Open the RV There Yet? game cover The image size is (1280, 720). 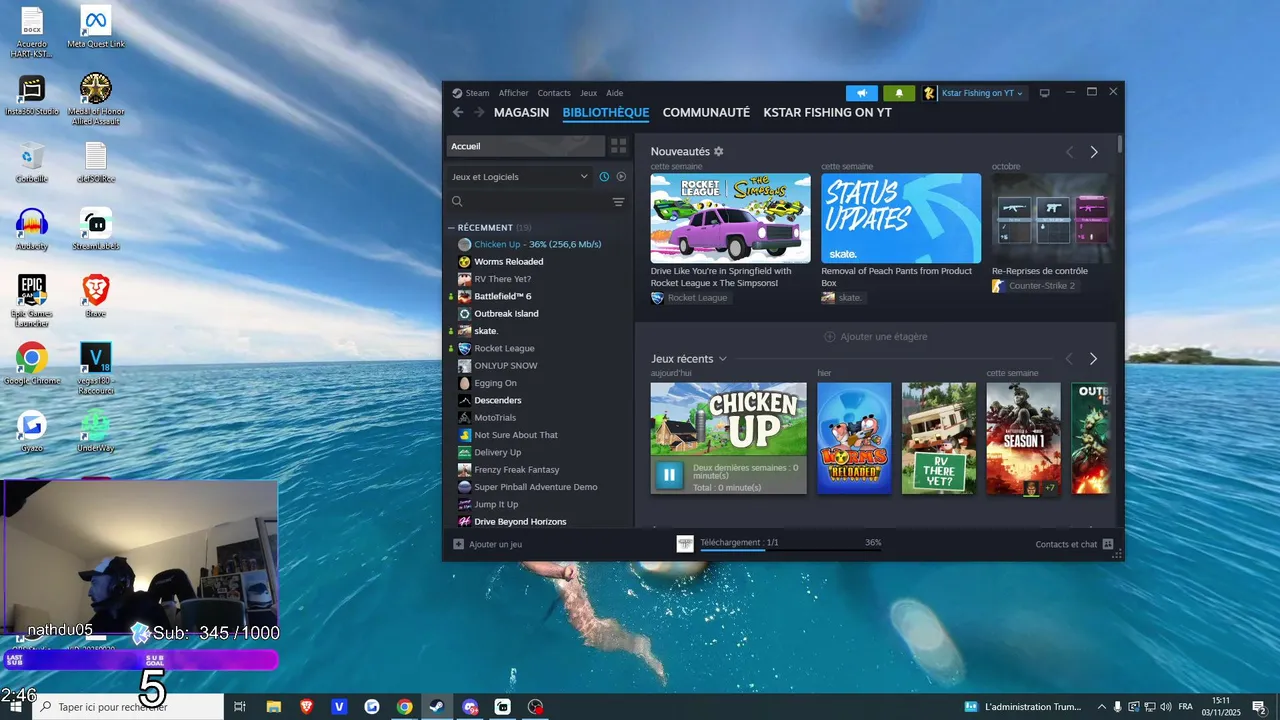tap(939, 438)
